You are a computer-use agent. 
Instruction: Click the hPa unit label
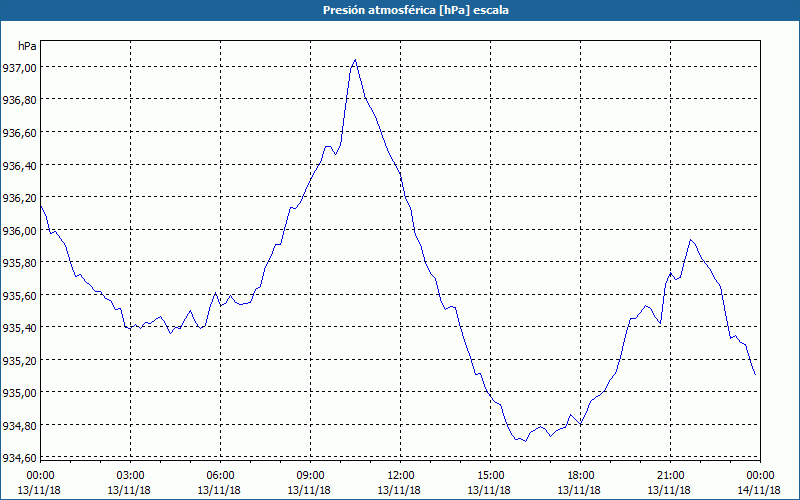(x=27, y=46)
